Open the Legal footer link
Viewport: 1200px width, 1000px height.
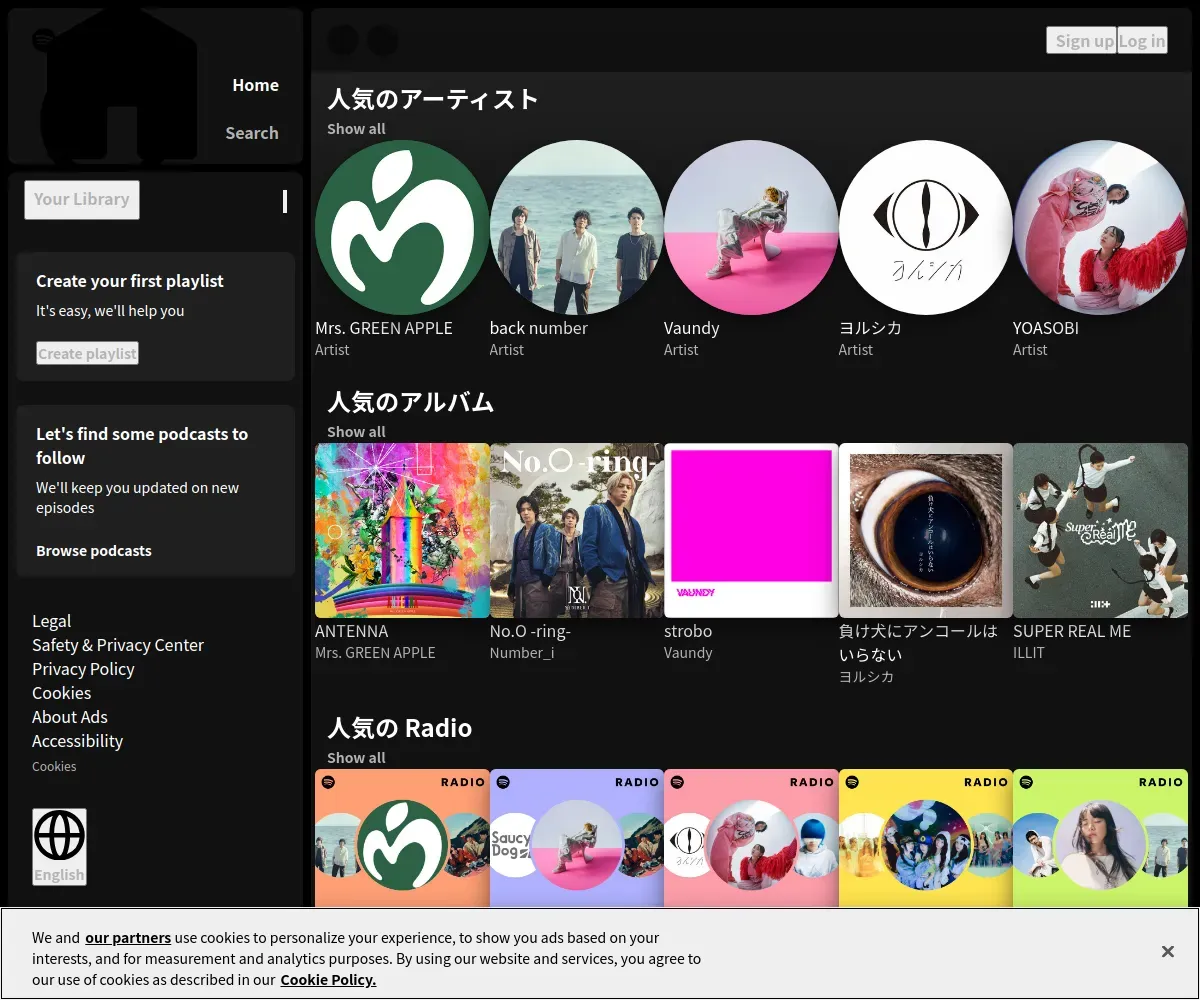click(x=52, y=621)
